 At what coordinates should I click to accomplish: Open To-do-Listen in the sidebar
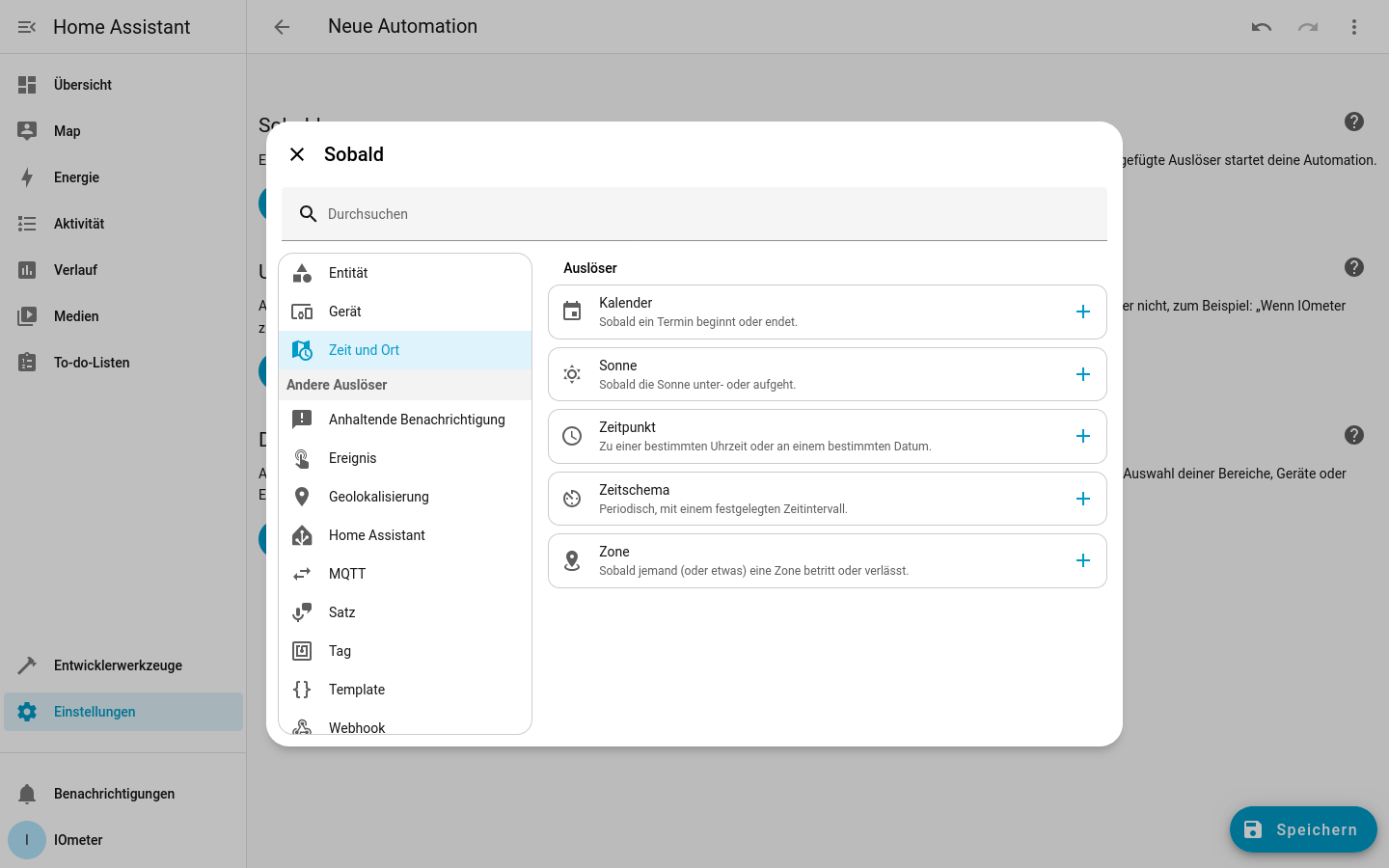[123, 363]
